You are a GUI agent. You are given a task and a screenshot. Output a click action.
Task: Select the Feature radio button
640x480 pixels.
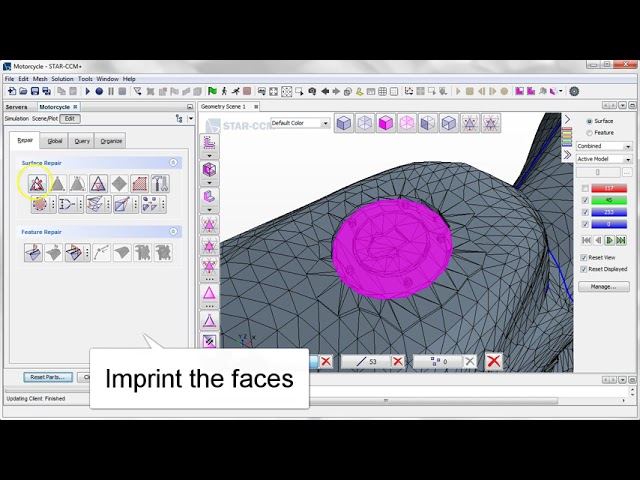coord(589,133)
